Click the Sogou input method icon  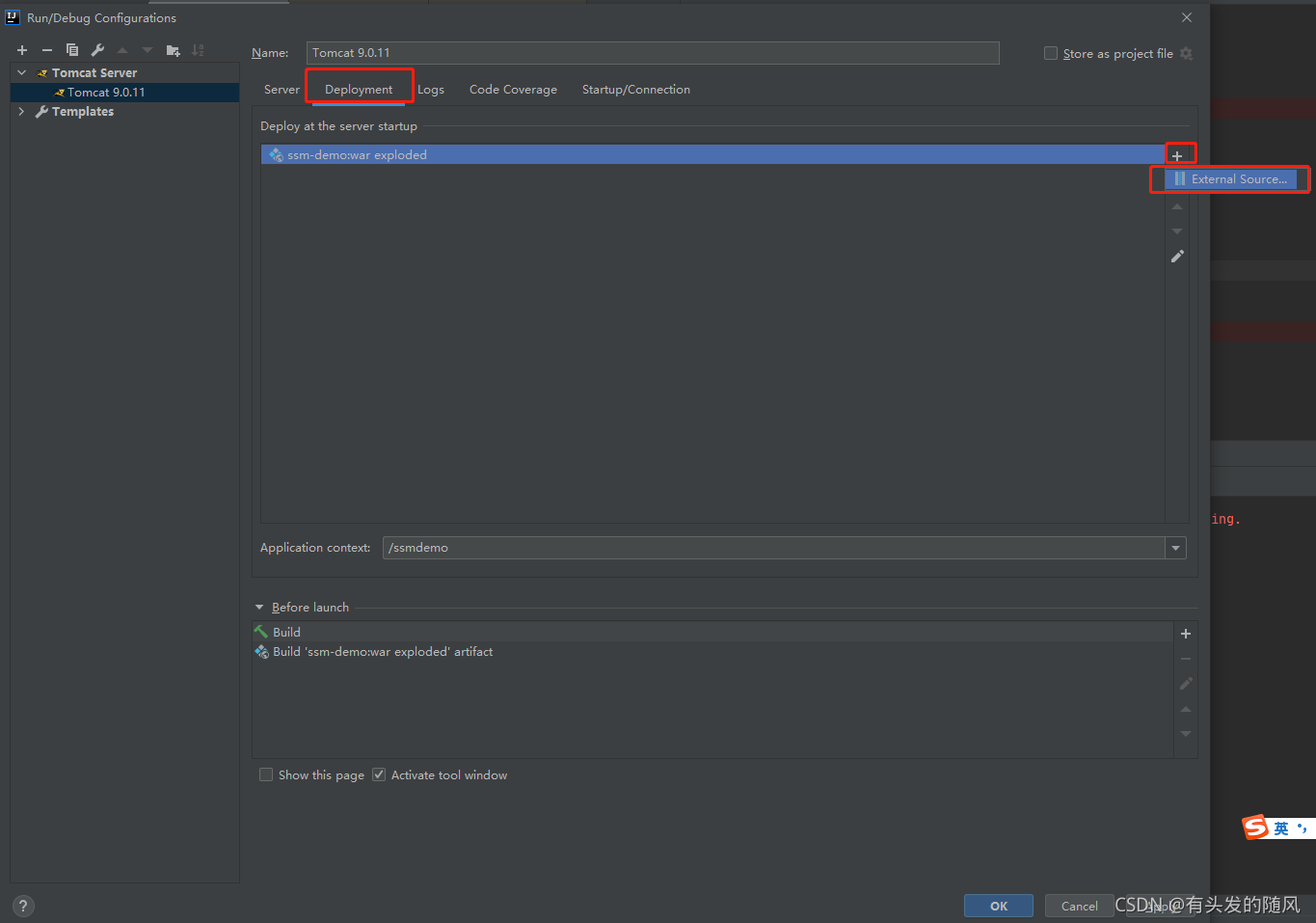[1255, 828]
